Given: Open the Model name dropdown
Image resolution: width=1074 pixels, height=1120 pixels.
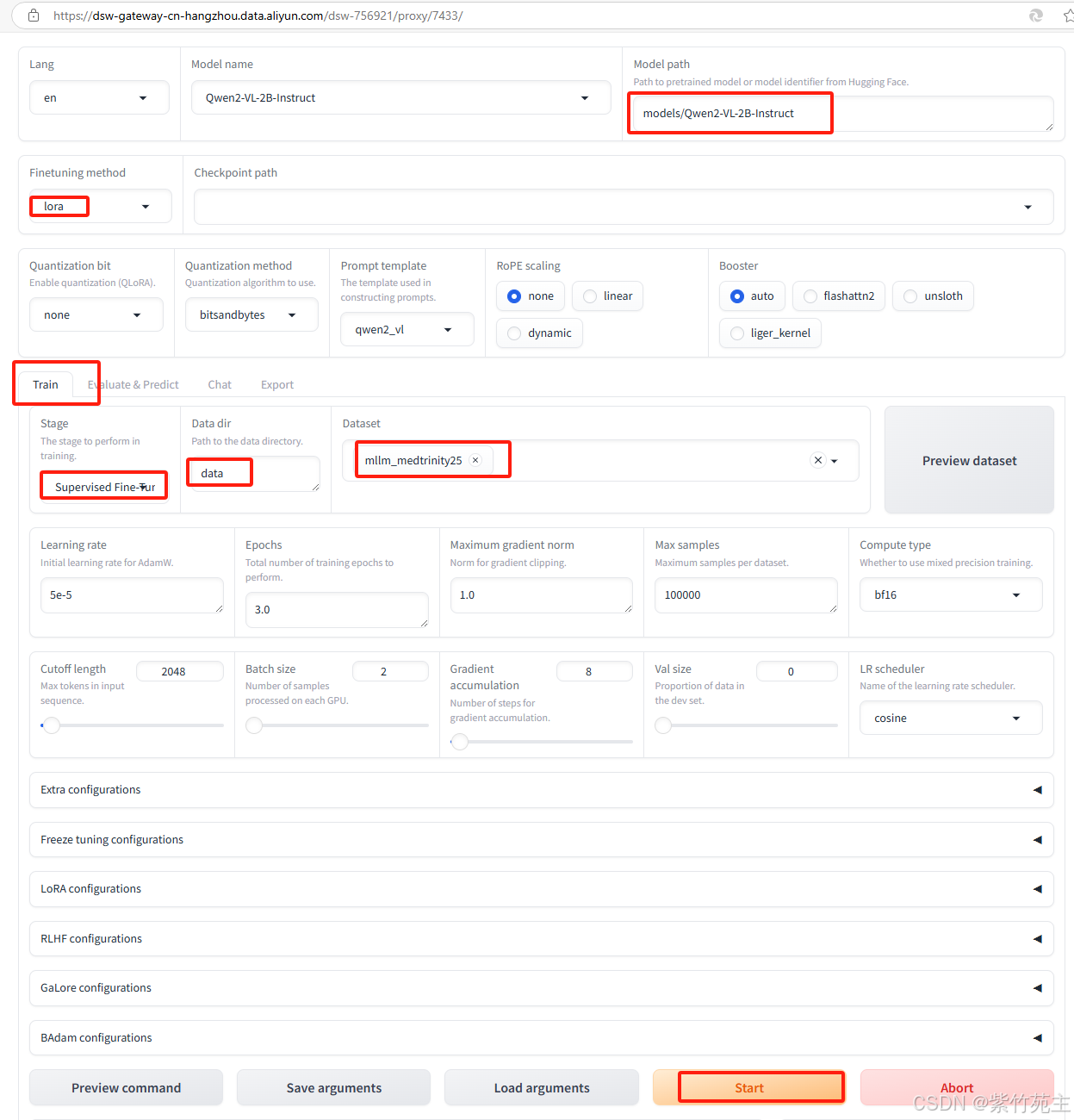Looking at the screenshot, I should (401, 98).
